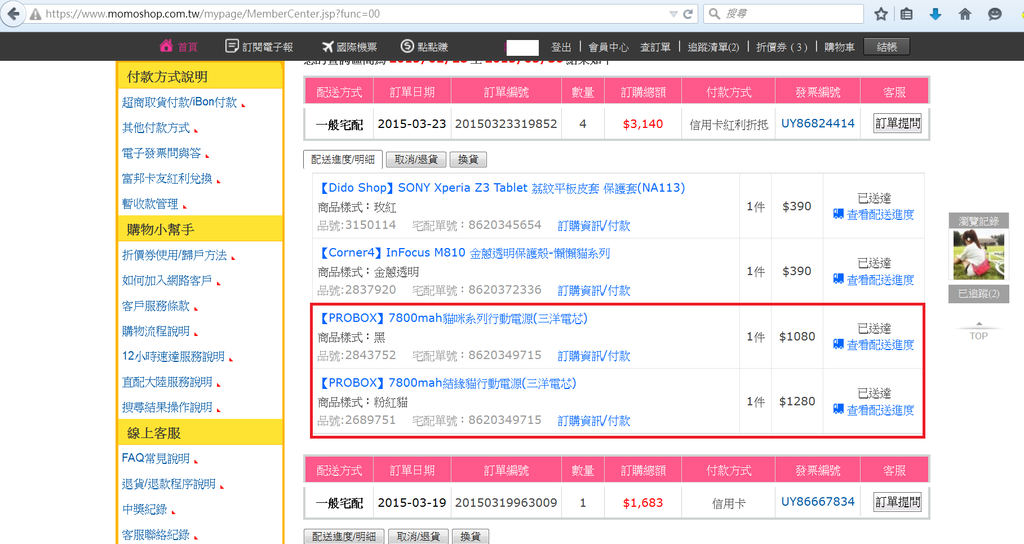Open 追蹤清單(2) wishlist
Image resolution: width=1024 pixels, height=544 pixels.
(x=713, y=47)
